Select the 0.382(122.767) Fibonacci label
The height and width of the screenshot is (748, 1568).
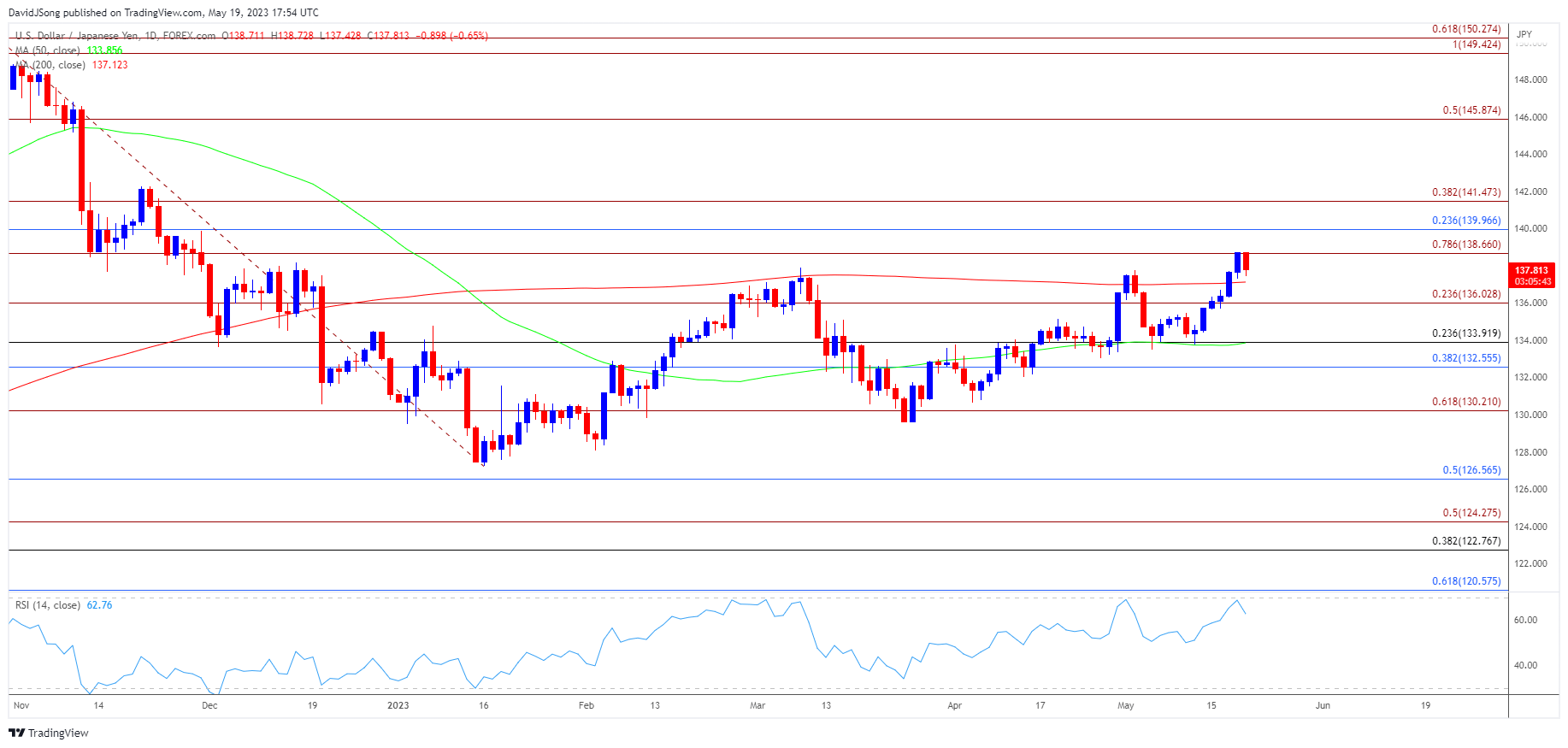click(x=1466, y=541)
